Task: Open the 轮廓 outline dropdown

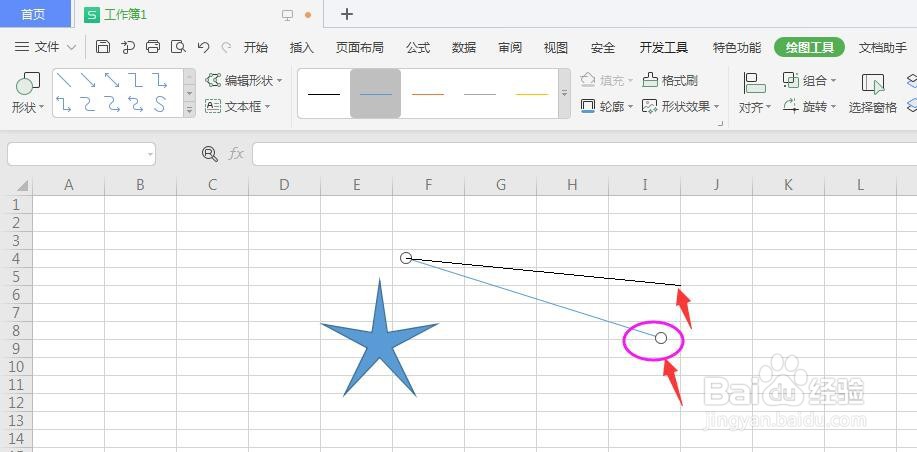Action: (x=630, y=106)
